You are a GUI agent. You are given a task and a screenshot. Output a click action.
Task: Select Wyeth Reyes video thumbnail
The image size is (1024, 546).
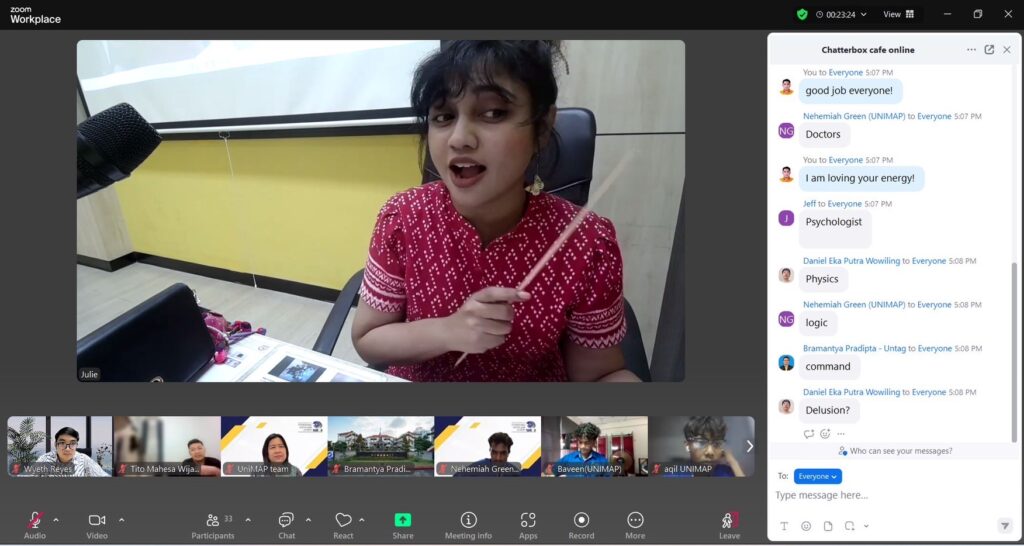coord(60,446)
